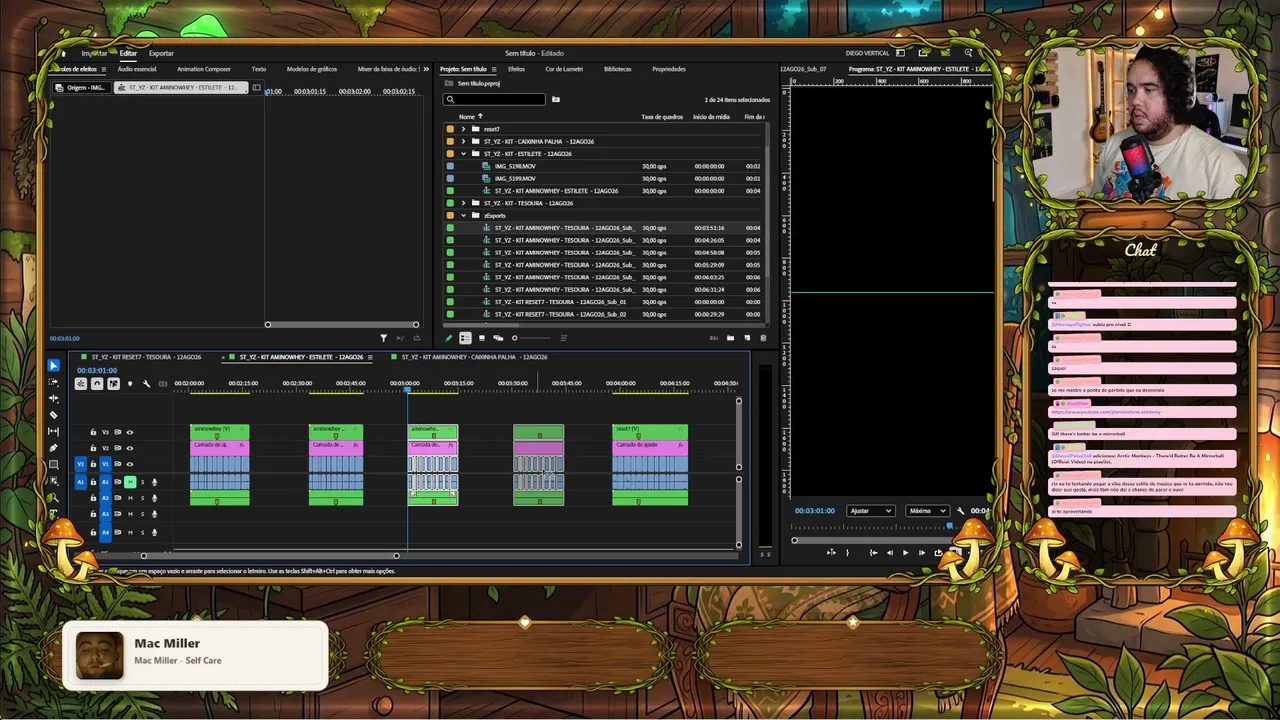Switch Project panel to list view
1280x720 pixels.
click(465, 338)
